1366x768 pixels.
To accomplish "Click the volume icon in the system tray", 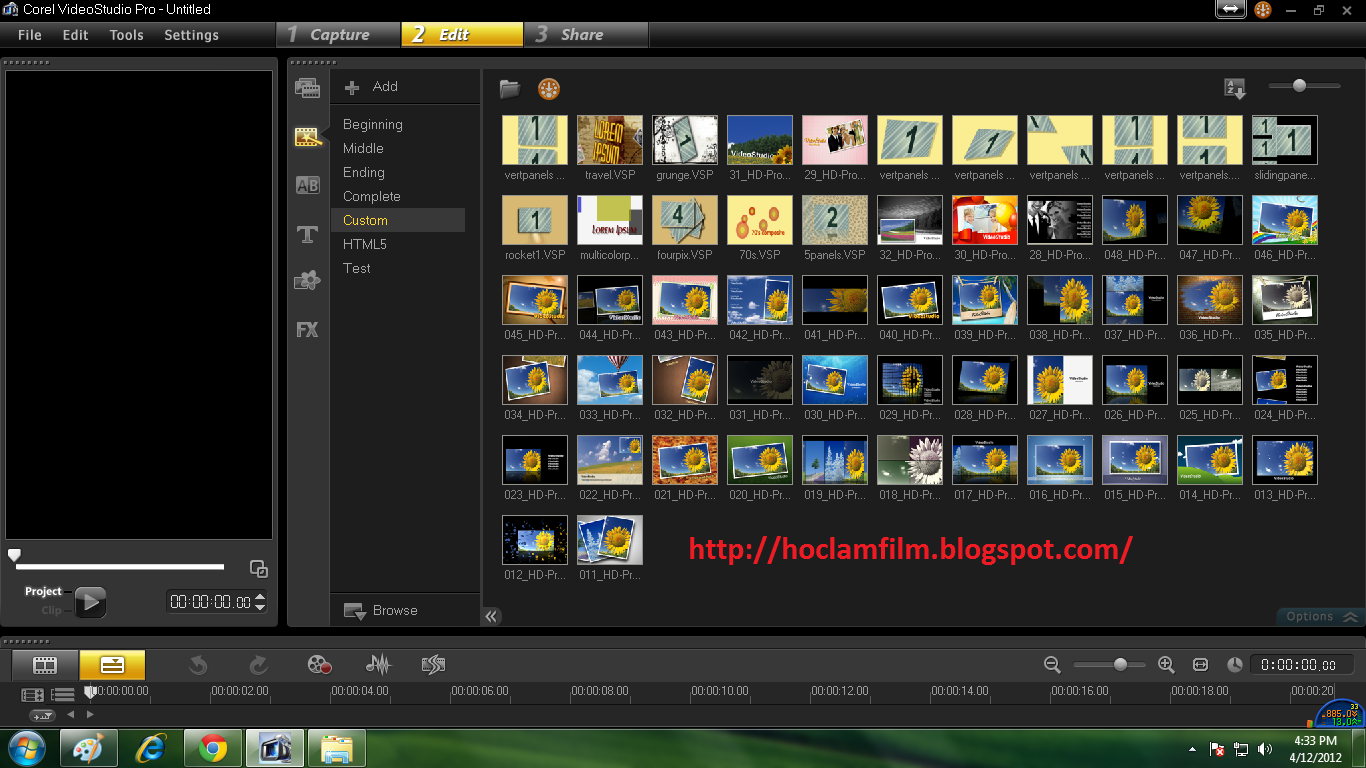I will tap(1265, 749).
